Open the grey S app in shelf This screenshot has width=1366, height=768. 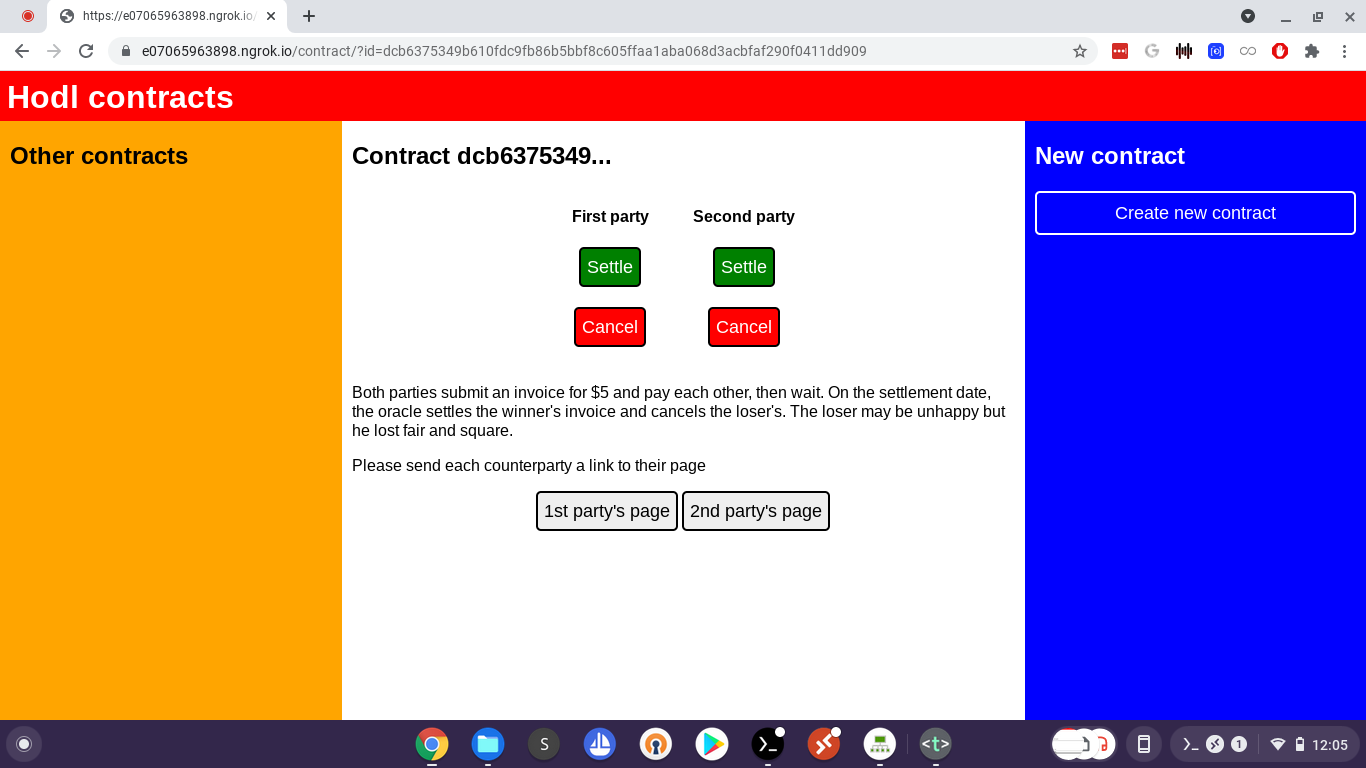544,744
